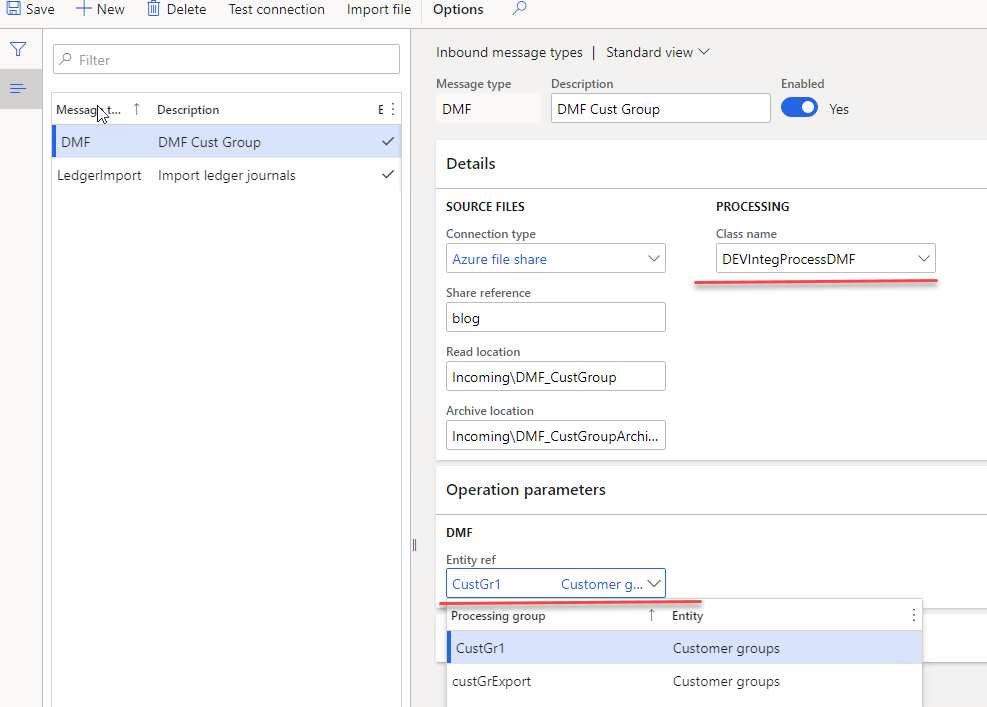
Task: Click in the Filter search box
Action: [227, 60]
